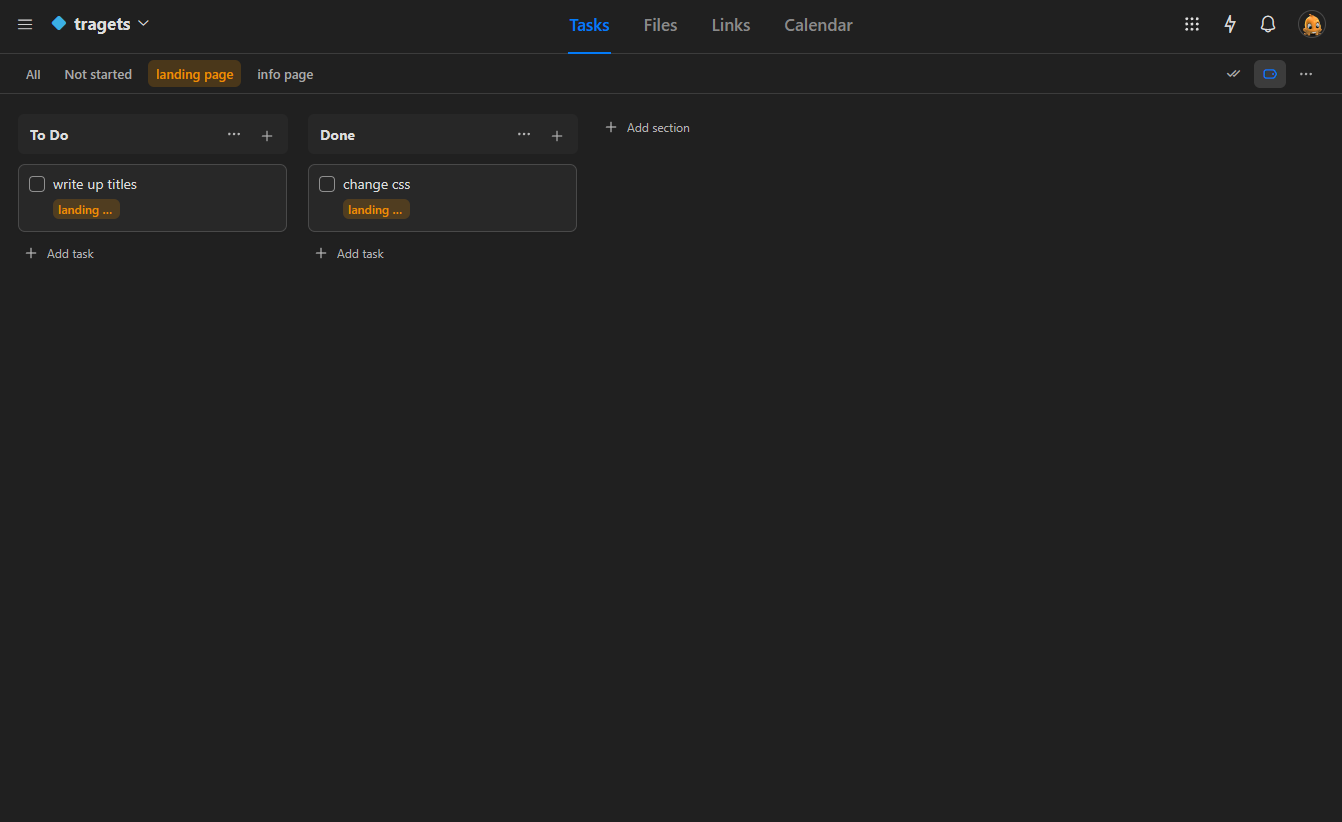The image size is (1342, 822).
Task: Open the Calendar tab
Action: tap(818, 25)
